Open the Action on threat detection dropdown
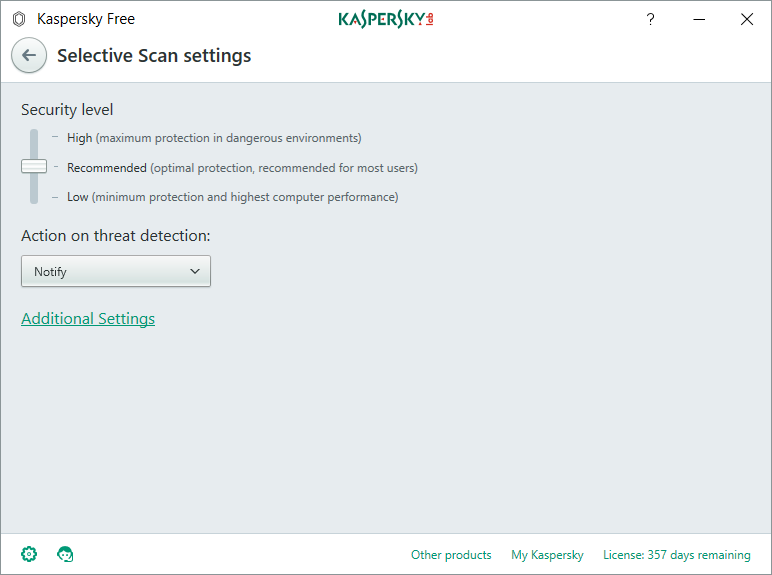This screenshot has height=575, width=772. coord(116,271)
